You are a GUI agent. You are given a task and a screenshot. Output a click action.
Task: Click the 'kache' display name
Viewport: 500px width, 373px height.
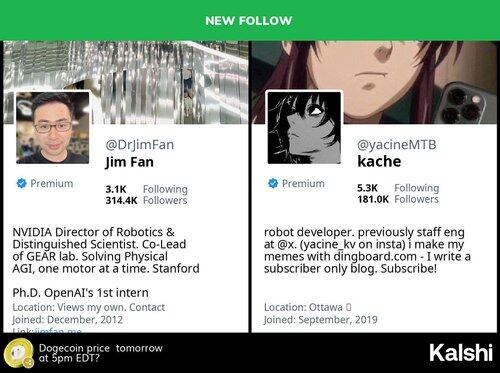tap(379, 161)
